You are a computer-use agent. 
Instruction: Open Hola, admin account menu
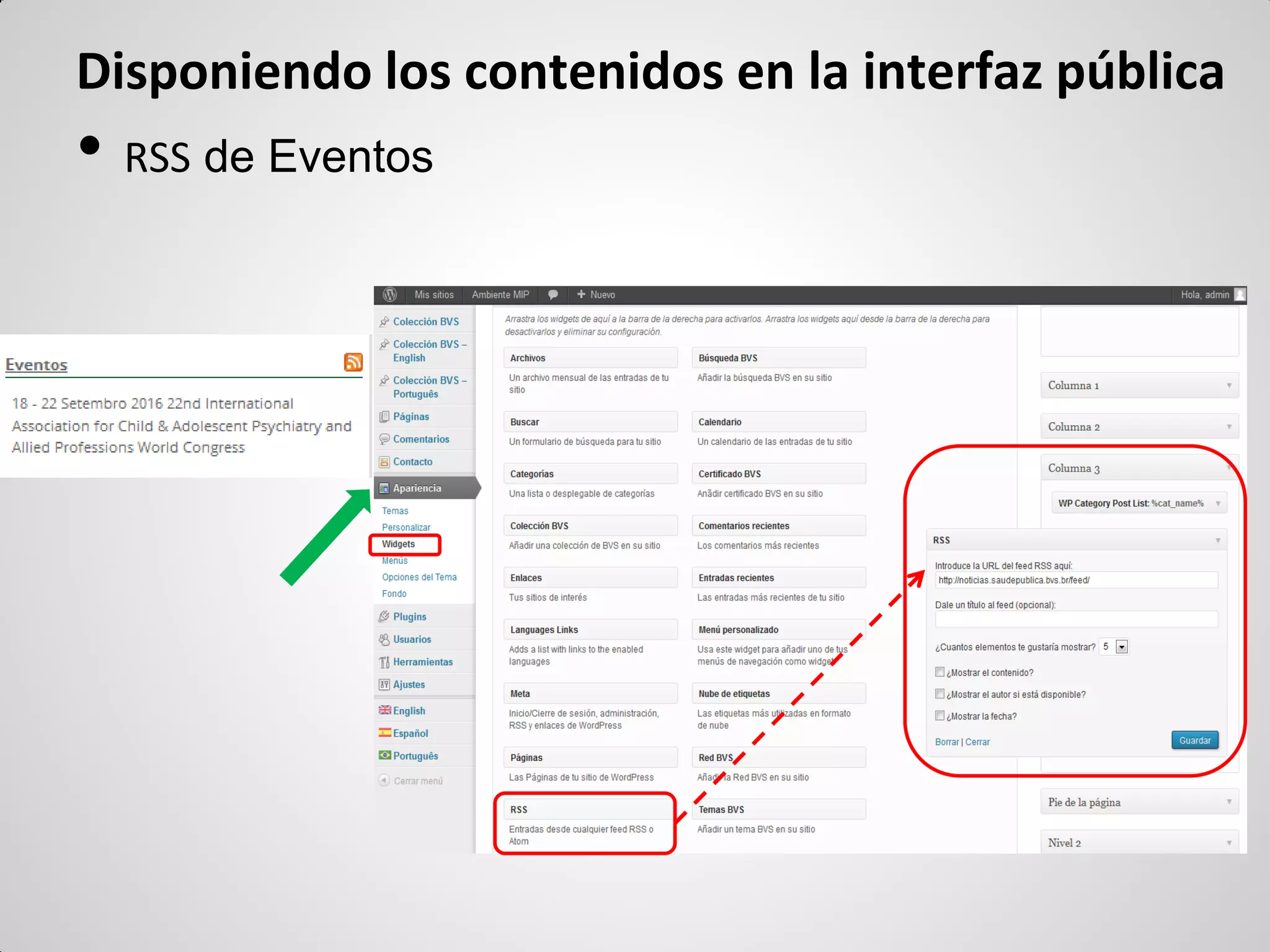click(1205, 295)
